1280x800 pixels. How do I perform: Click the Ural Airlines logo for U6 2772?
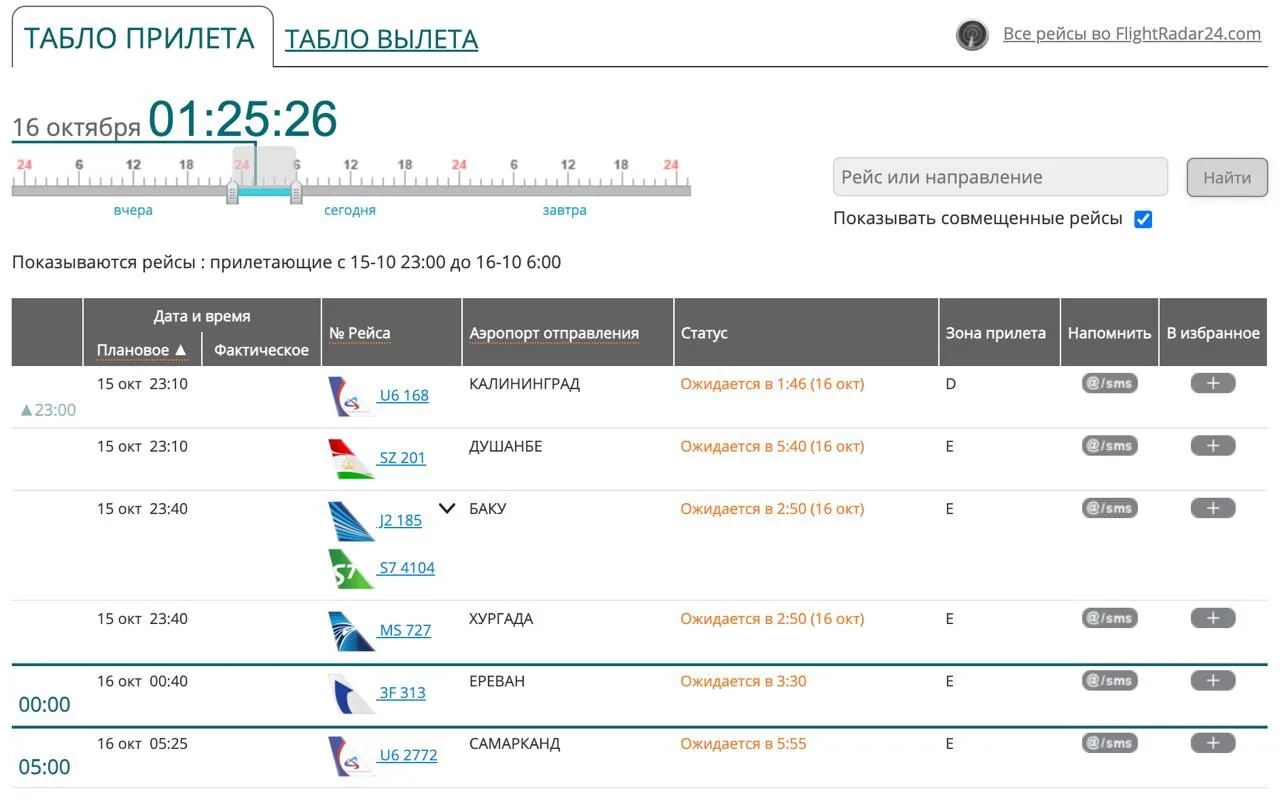point(351,756)
